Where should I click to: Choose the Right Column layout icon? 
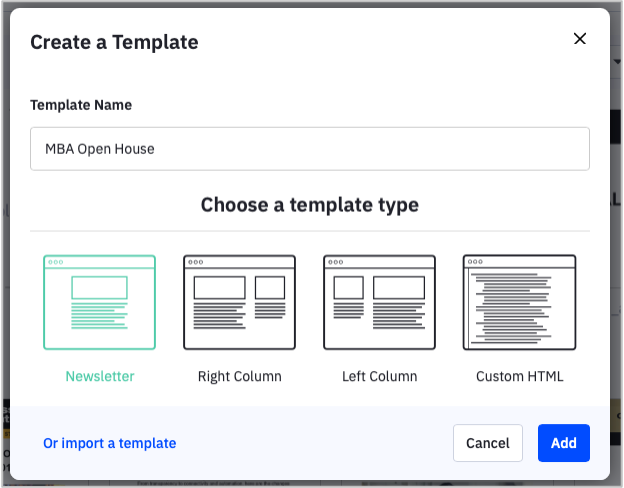click(239, 302)
